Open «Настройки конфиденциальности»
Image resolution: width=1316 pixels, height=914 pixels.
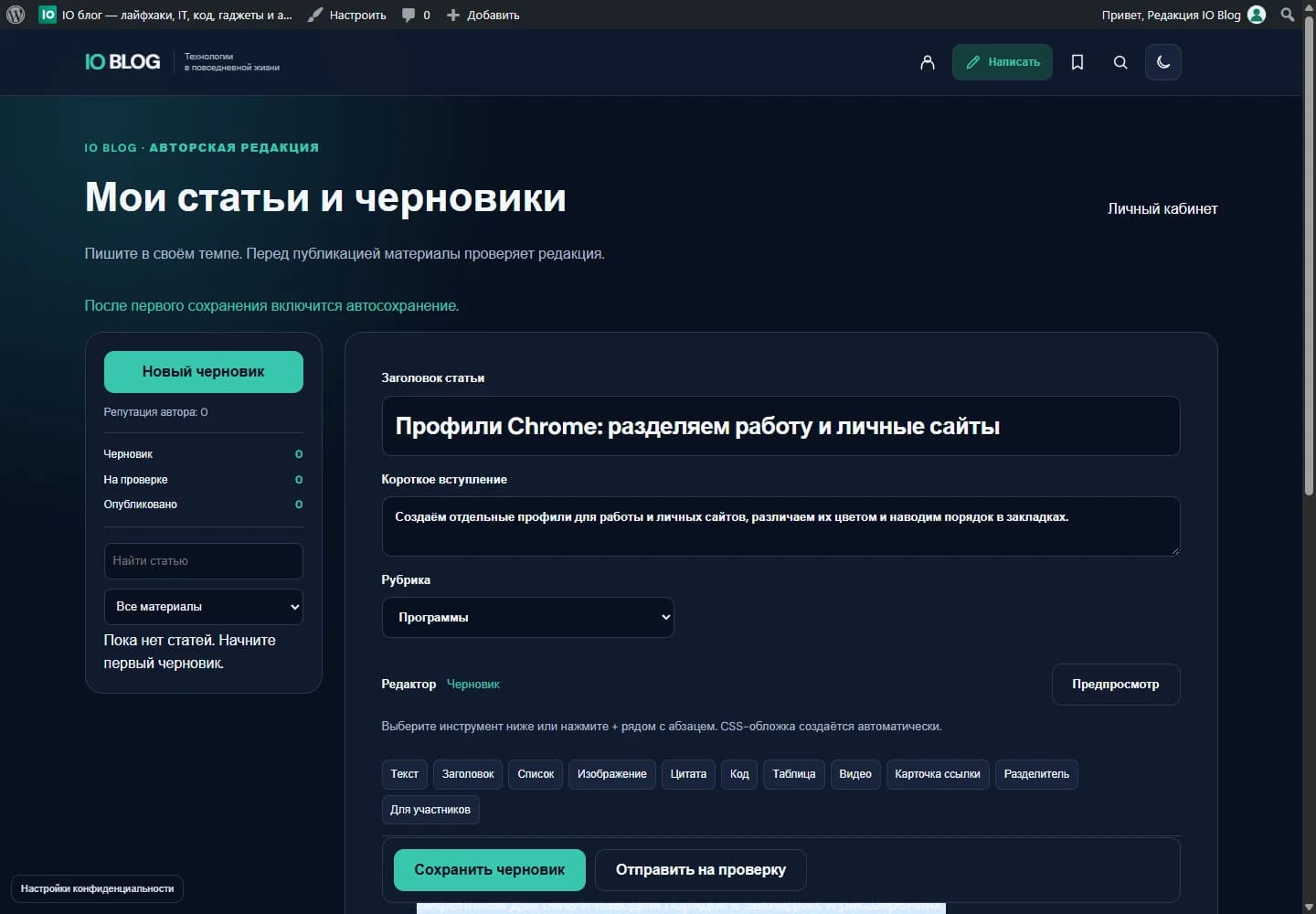tap(97, 888)
